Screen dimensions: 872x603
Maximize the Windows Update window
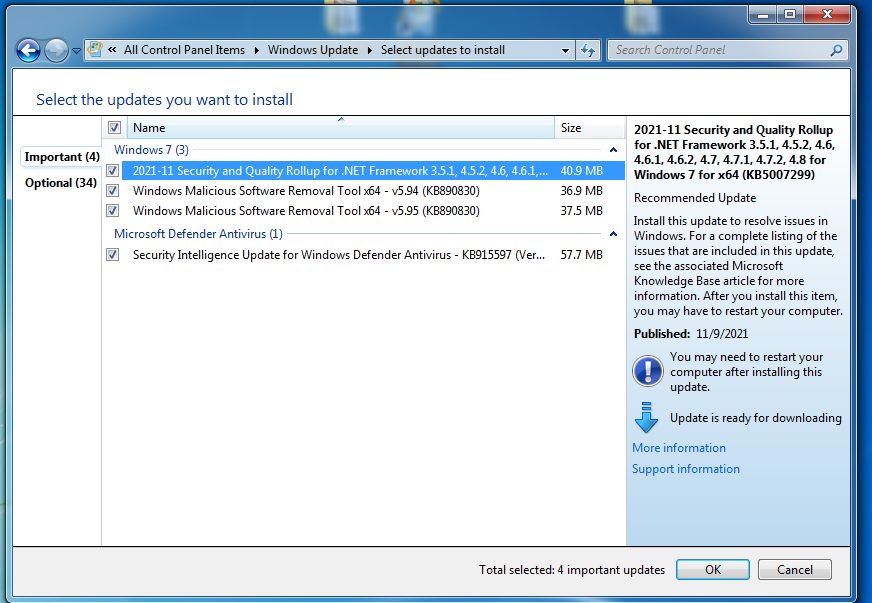pos(790,14)
